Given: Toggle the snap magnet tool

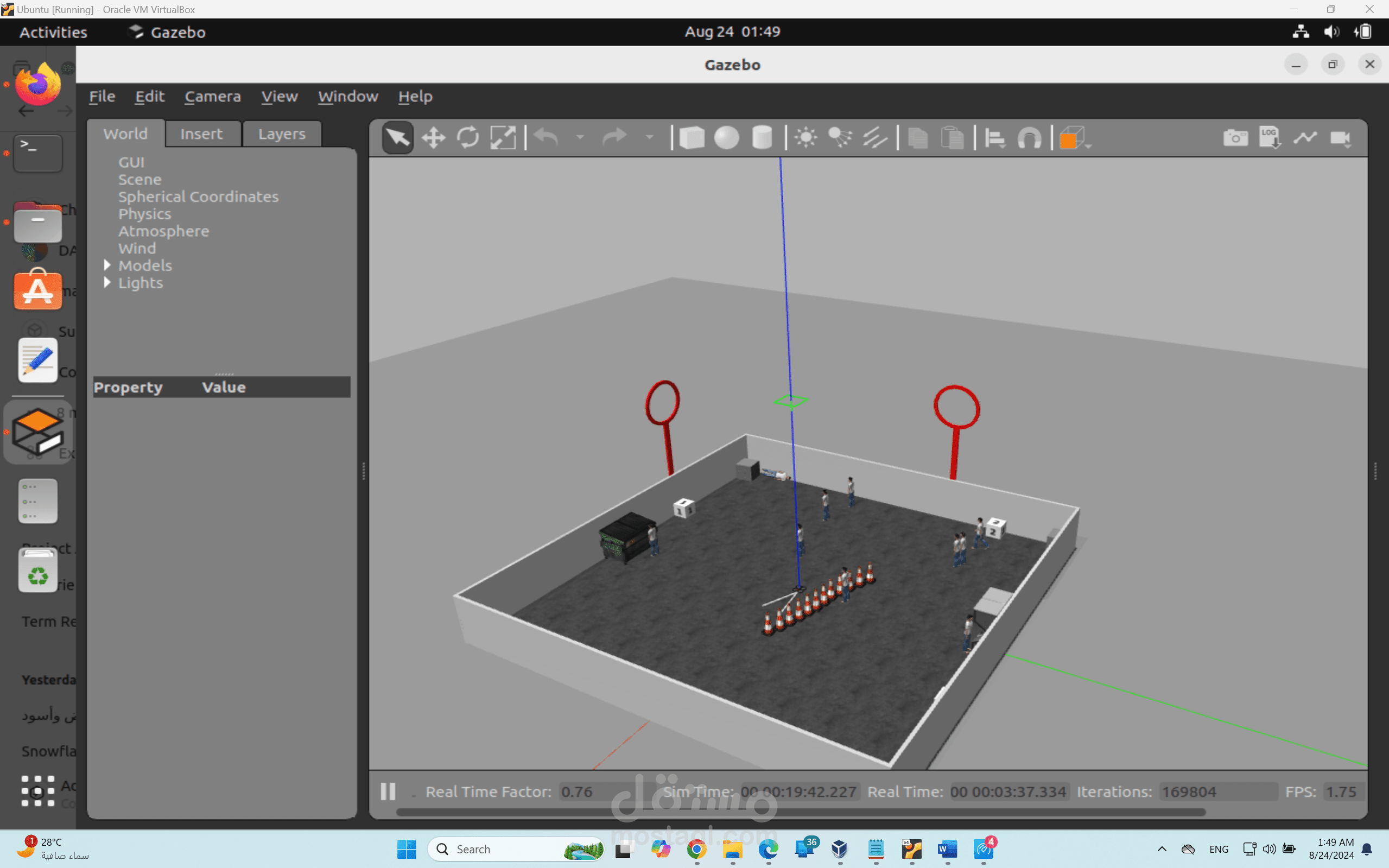Looking at the screenshot, I should click(1029, 138).
